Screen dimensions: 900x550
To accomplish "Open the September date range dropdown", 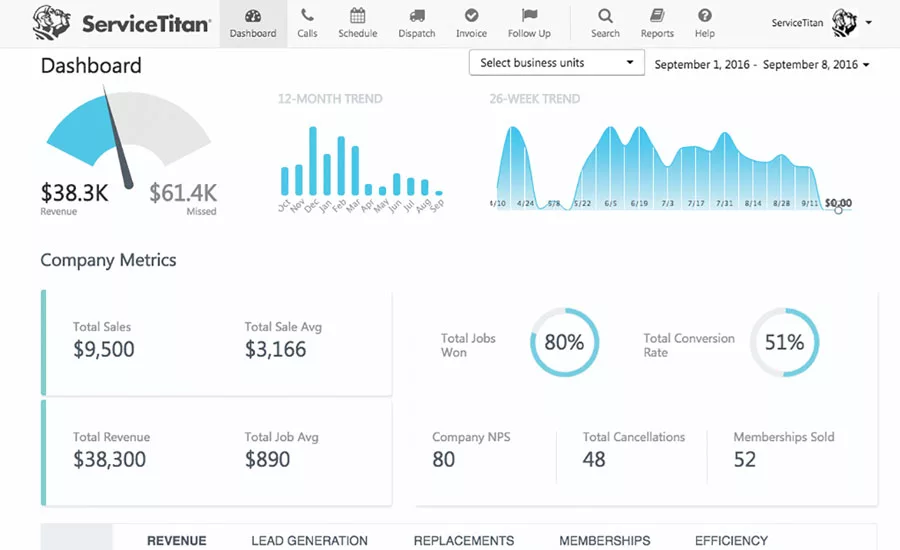I will pyautogui.click(x=762, y=64).
